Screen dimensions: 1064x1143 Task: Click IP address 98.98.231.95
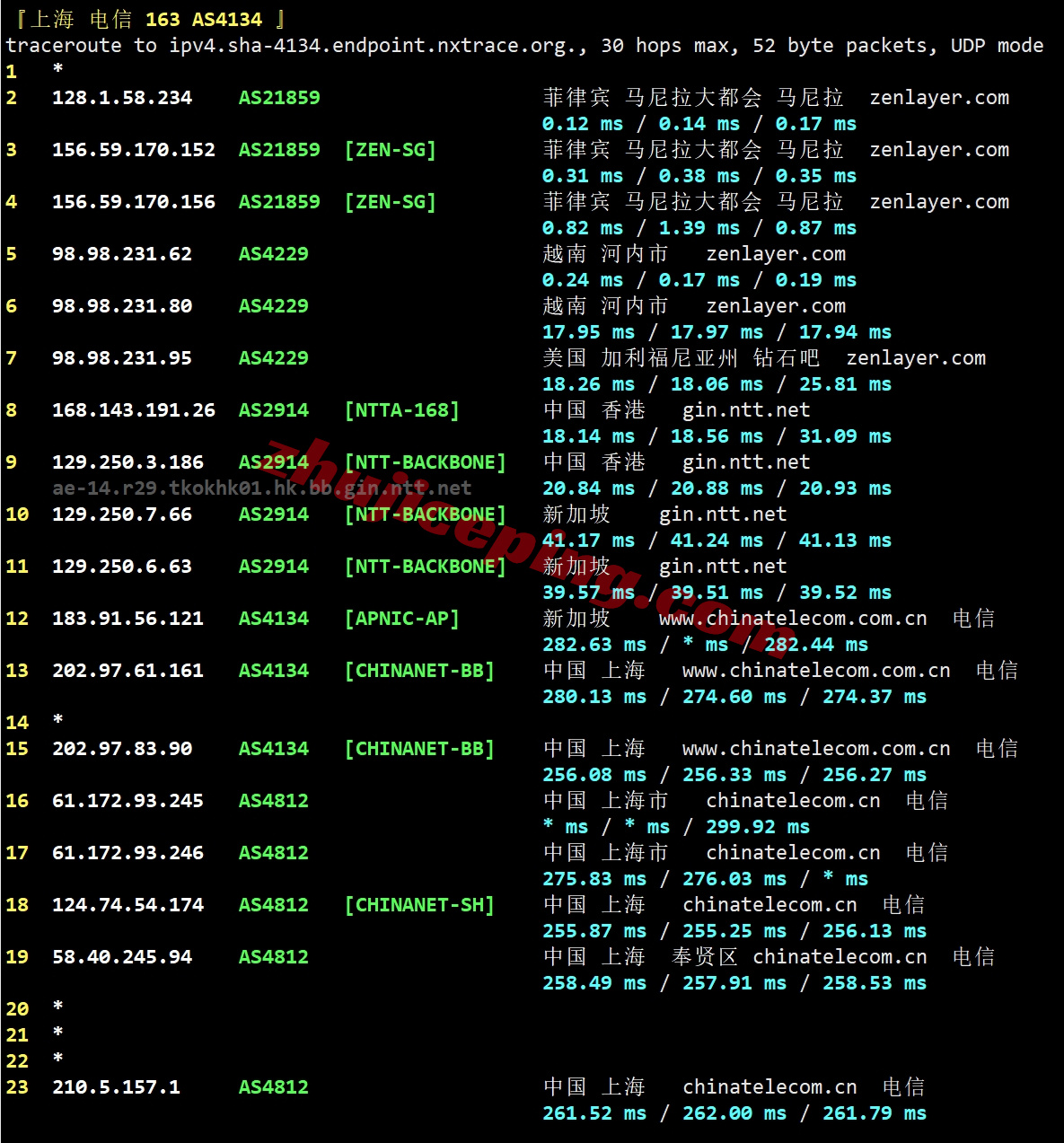(122, 358)
